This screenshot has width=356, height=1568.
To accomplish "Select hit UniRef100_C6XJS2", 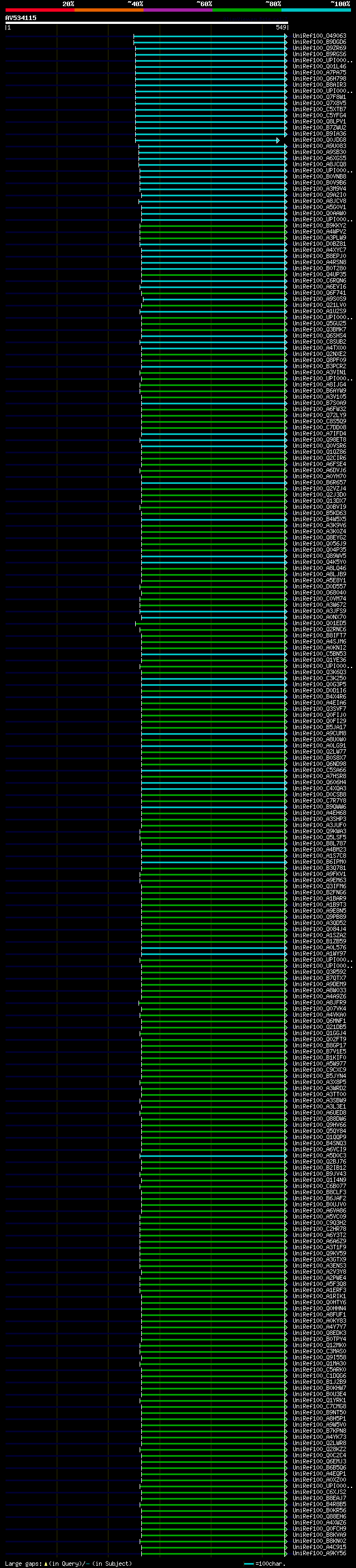I will [319, 1492].
